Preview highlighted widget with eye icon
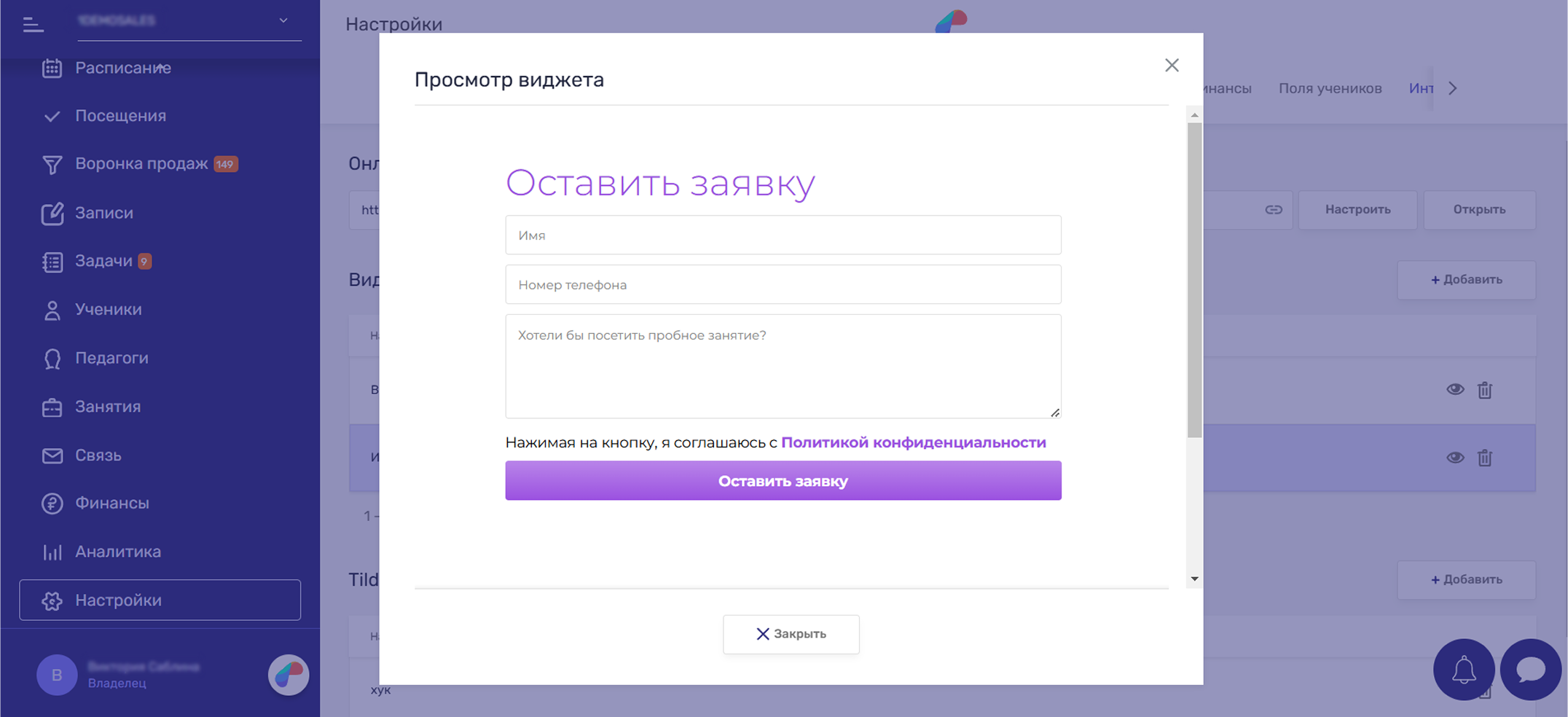Viewport: 1568px width, 717px height. (1454, 458)
